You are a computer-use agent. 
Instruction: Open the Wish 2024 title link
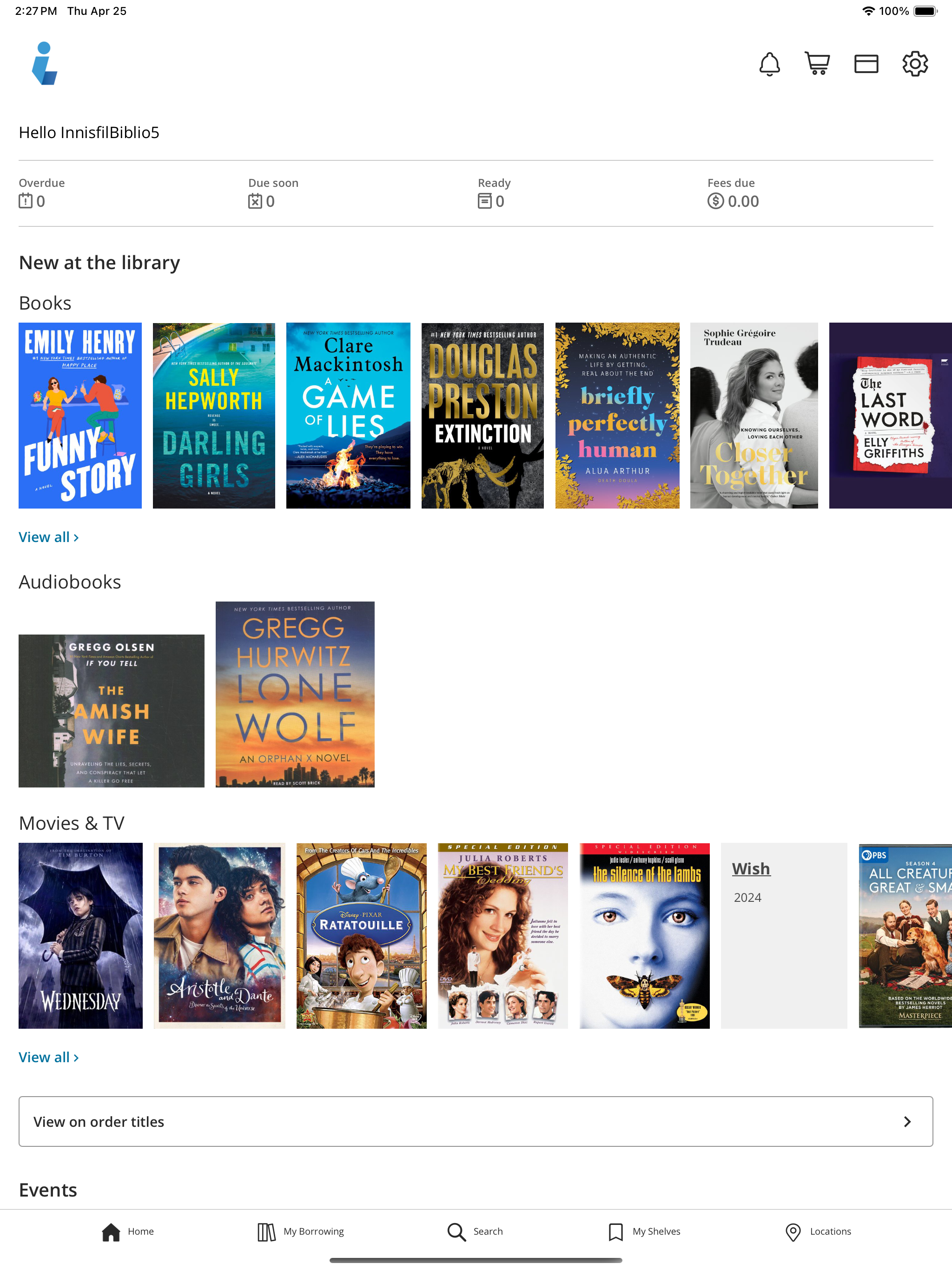[x=750, y=869]
